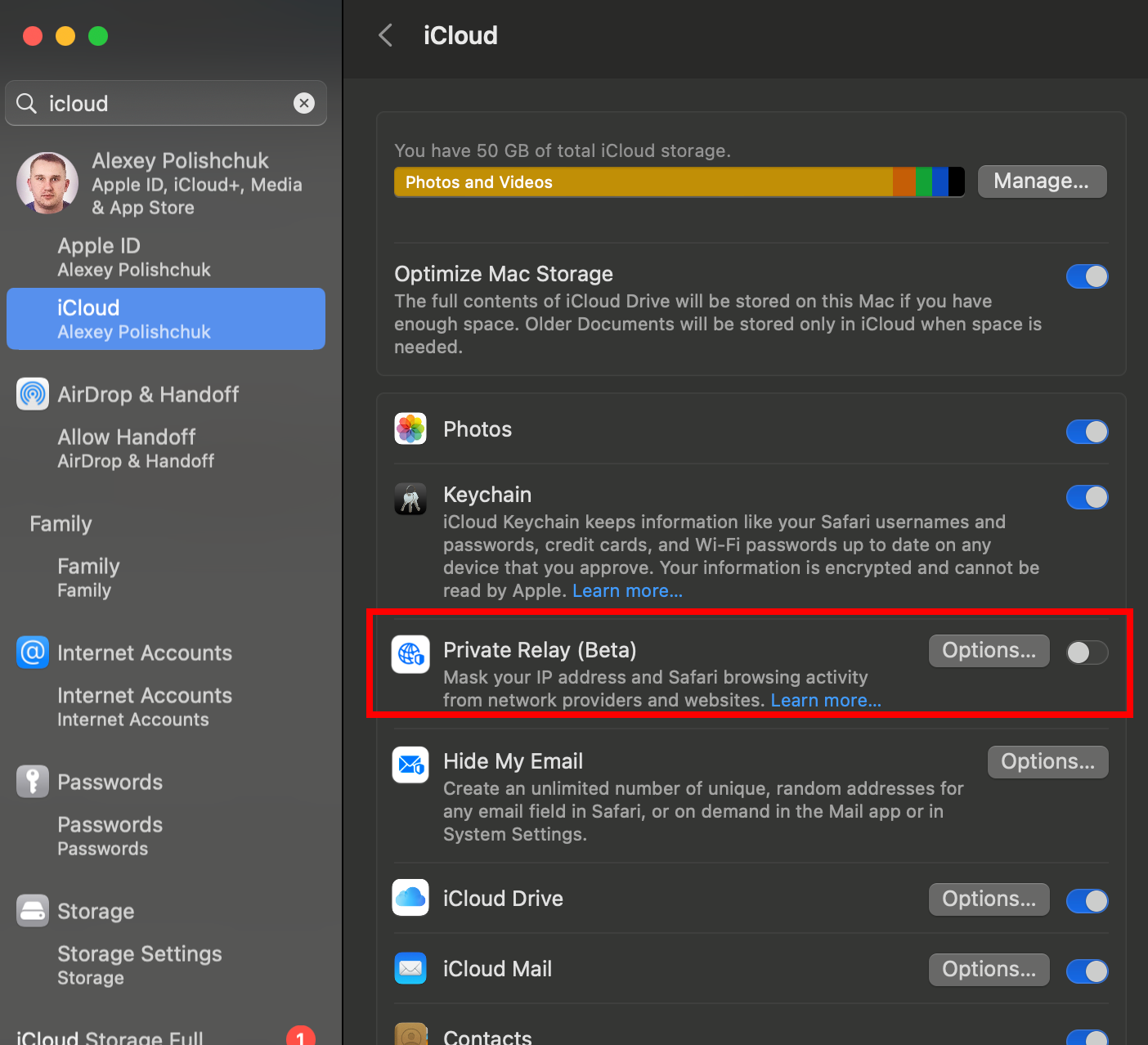Click the AirDrop & Handoff sidebar icon
The width and height of the screenshot is (1148, 1045).
[x=33, y=394]
